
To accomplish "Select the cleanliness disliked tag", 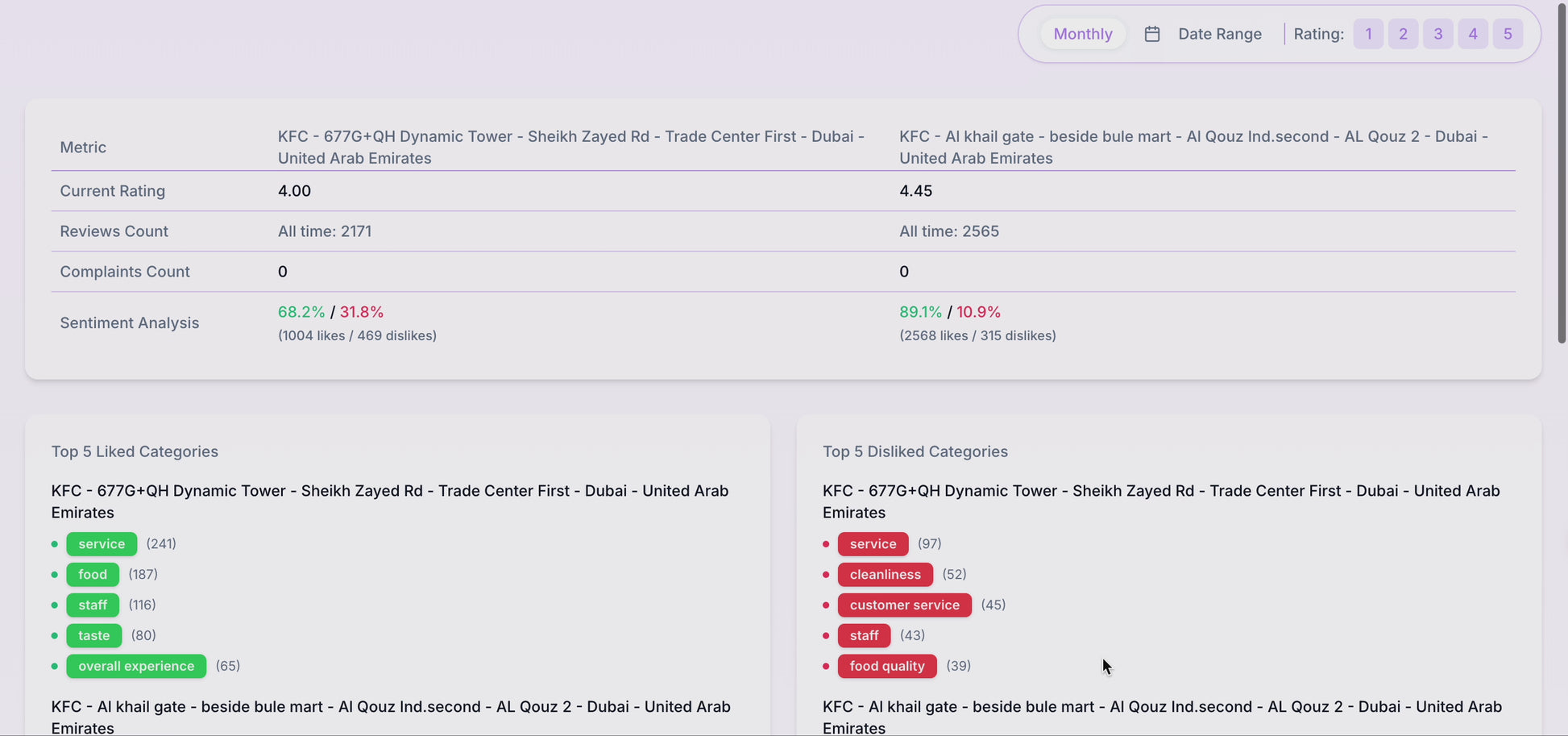I will point(885,575).
